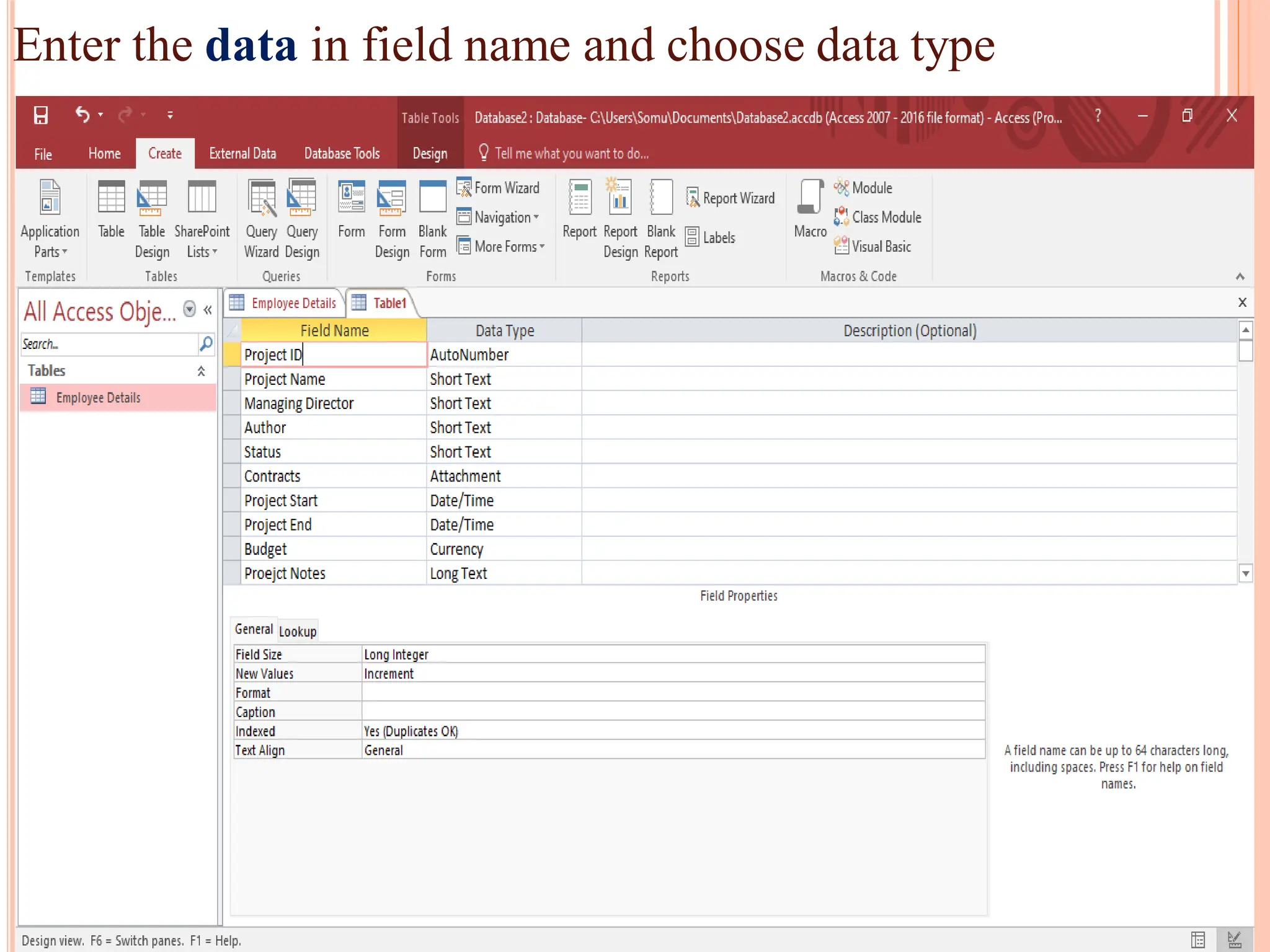Viewport: 1270px width, 952px height.
Task: Collapse the Tables group
Action: click(201, 371)
